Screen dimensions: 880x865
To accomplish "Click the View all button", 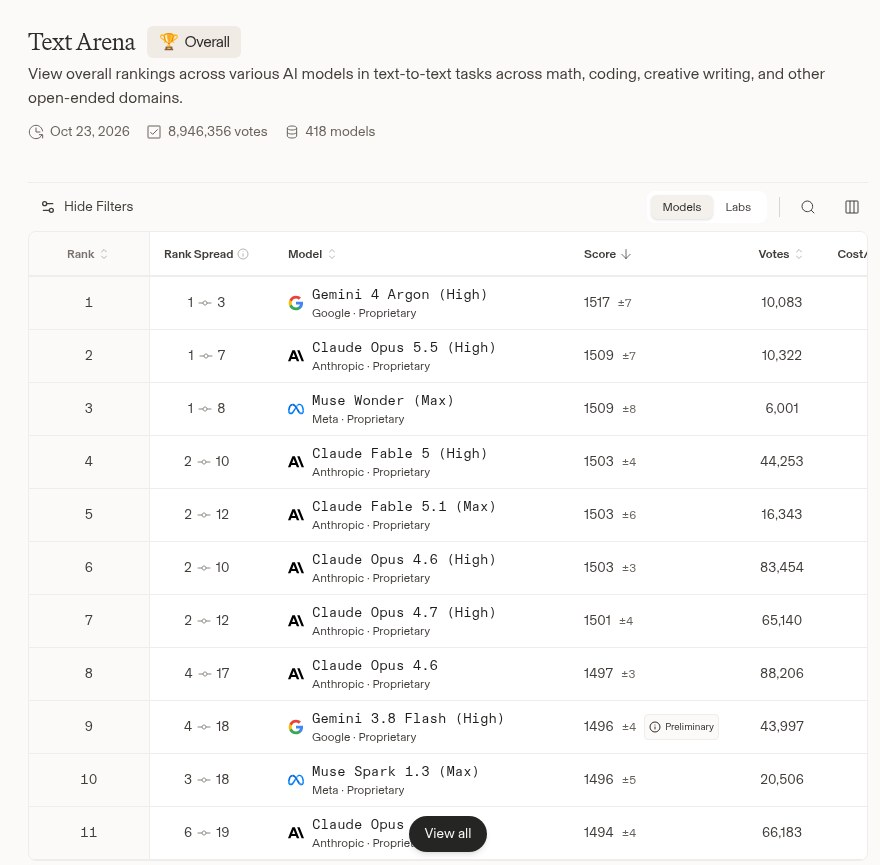I will click(448, 834).
